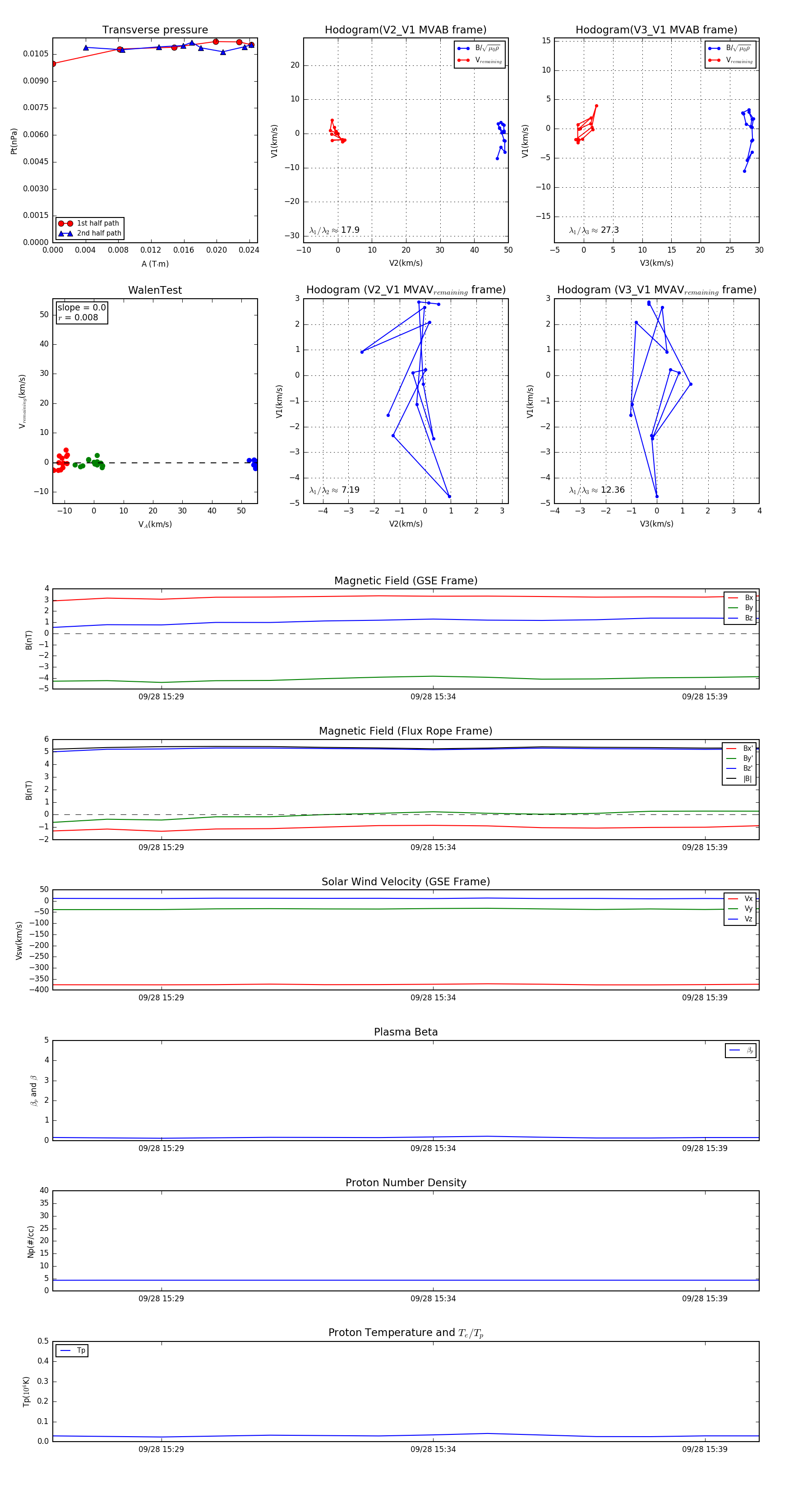The width and height of the screenshot is (812, 1489).
Task: Click the λ1/λ2 ≈ 17.9 annotation
Action: (x=334, y=230)
